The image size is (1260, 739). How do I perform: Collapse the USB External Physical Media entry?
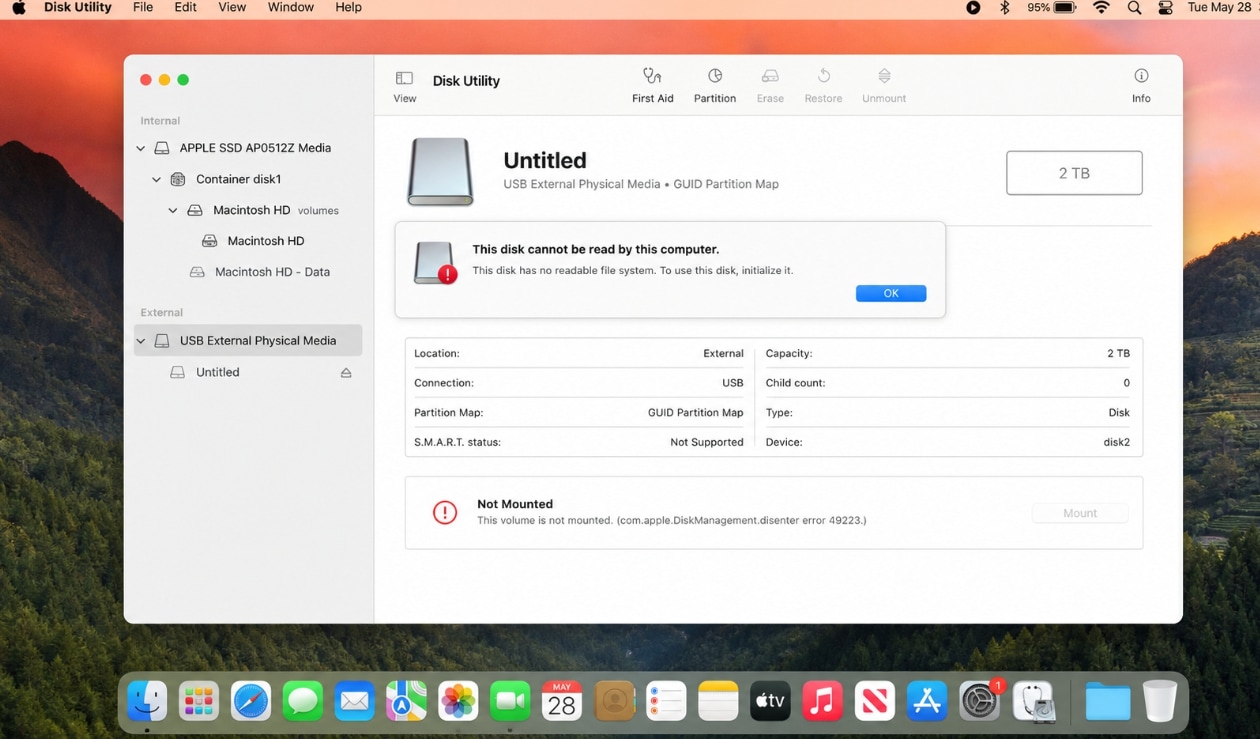[x=140, y=341]
